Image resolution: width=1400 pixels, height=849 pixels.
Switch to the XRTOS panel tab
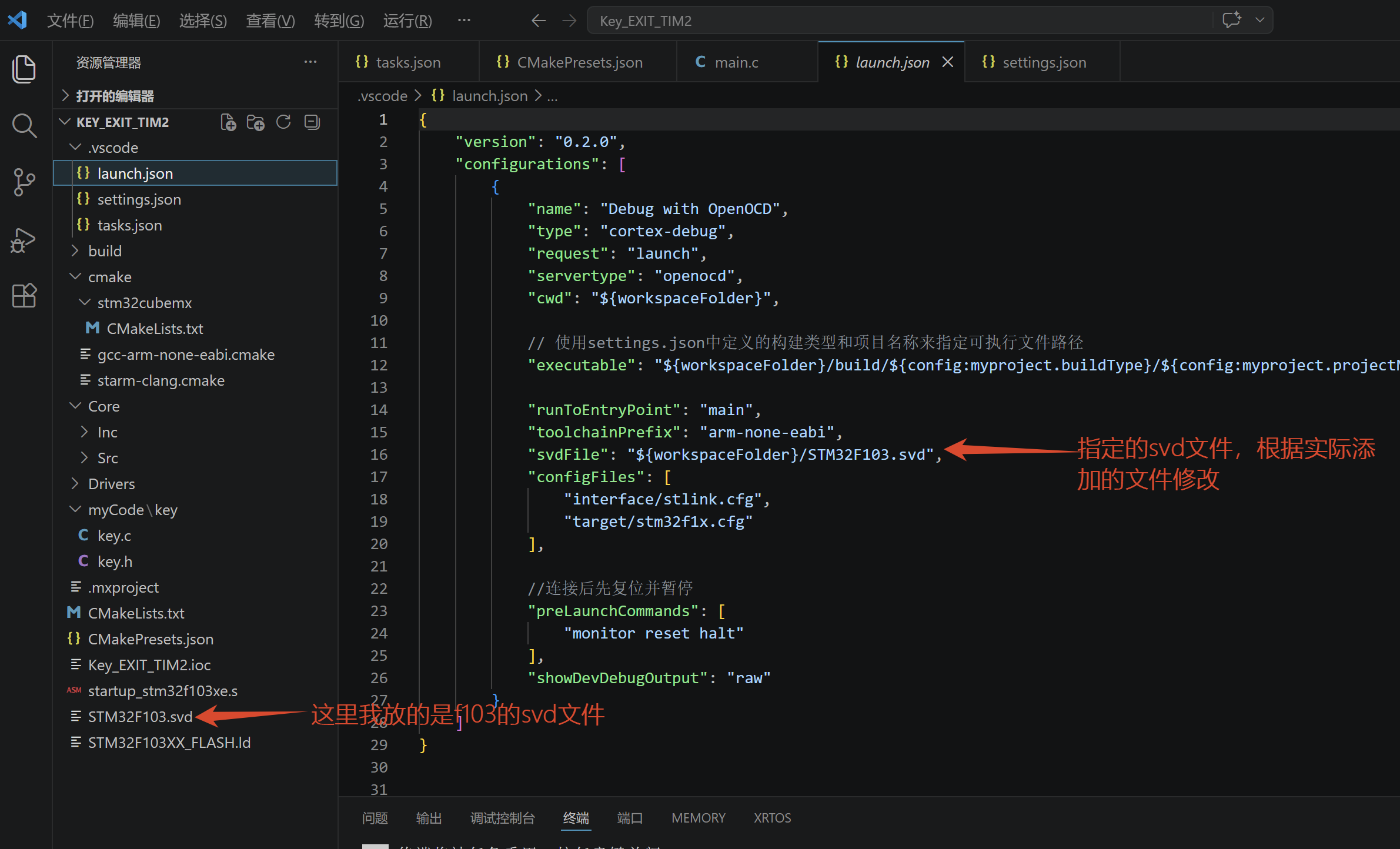pyautogui.click(x=773, y=818)
